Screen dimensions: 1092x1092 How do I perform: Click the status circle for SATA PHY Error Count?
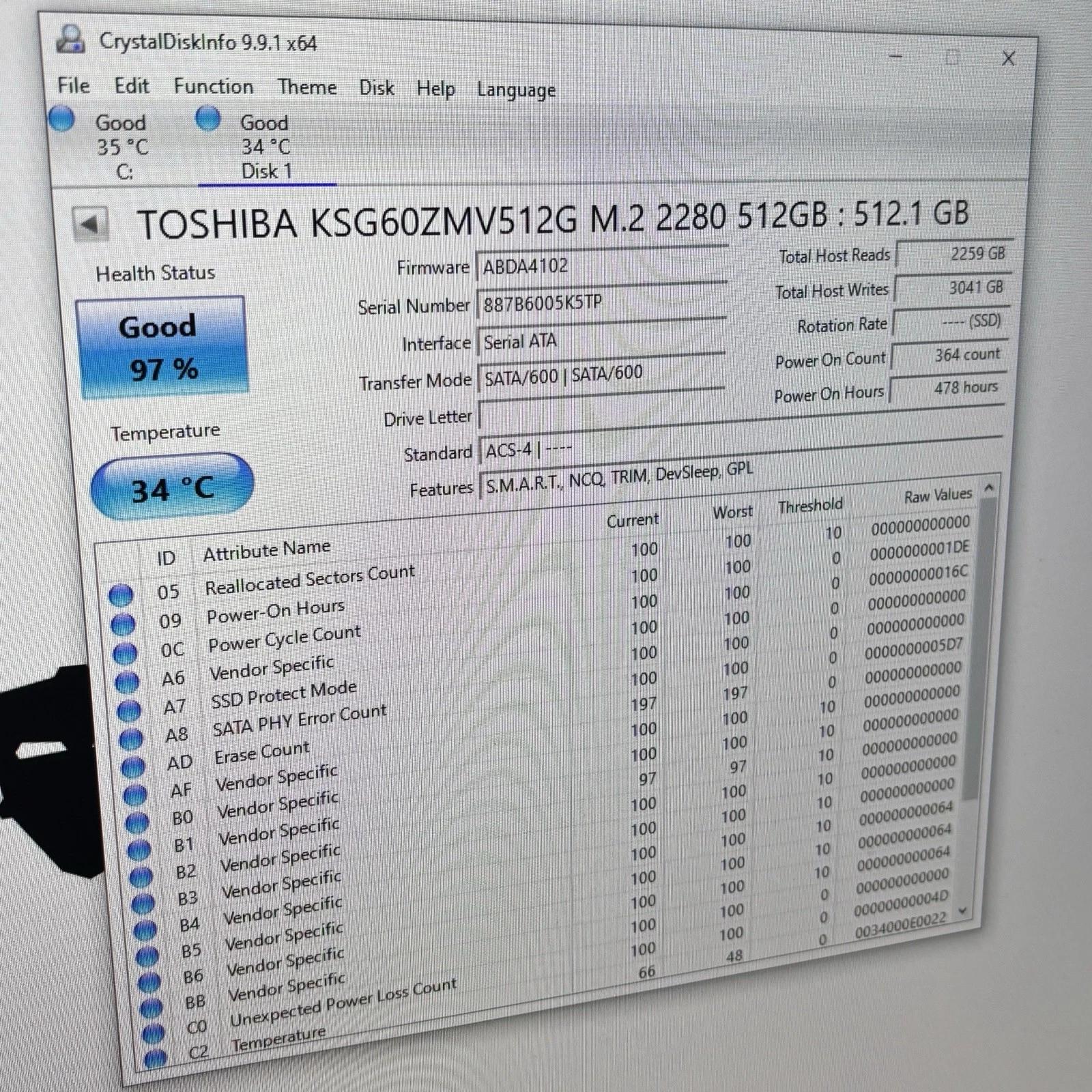coord(130,738)
